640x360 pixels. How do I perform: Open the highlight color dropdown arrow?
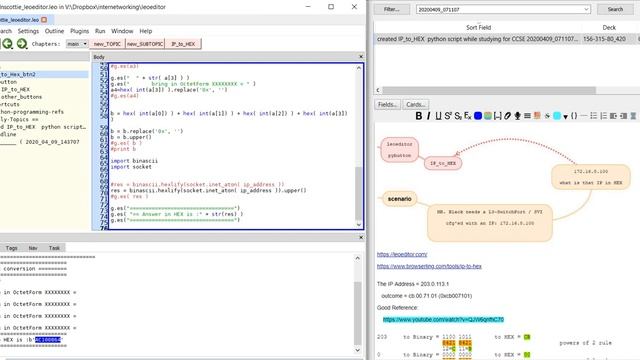tap(566, 117)
